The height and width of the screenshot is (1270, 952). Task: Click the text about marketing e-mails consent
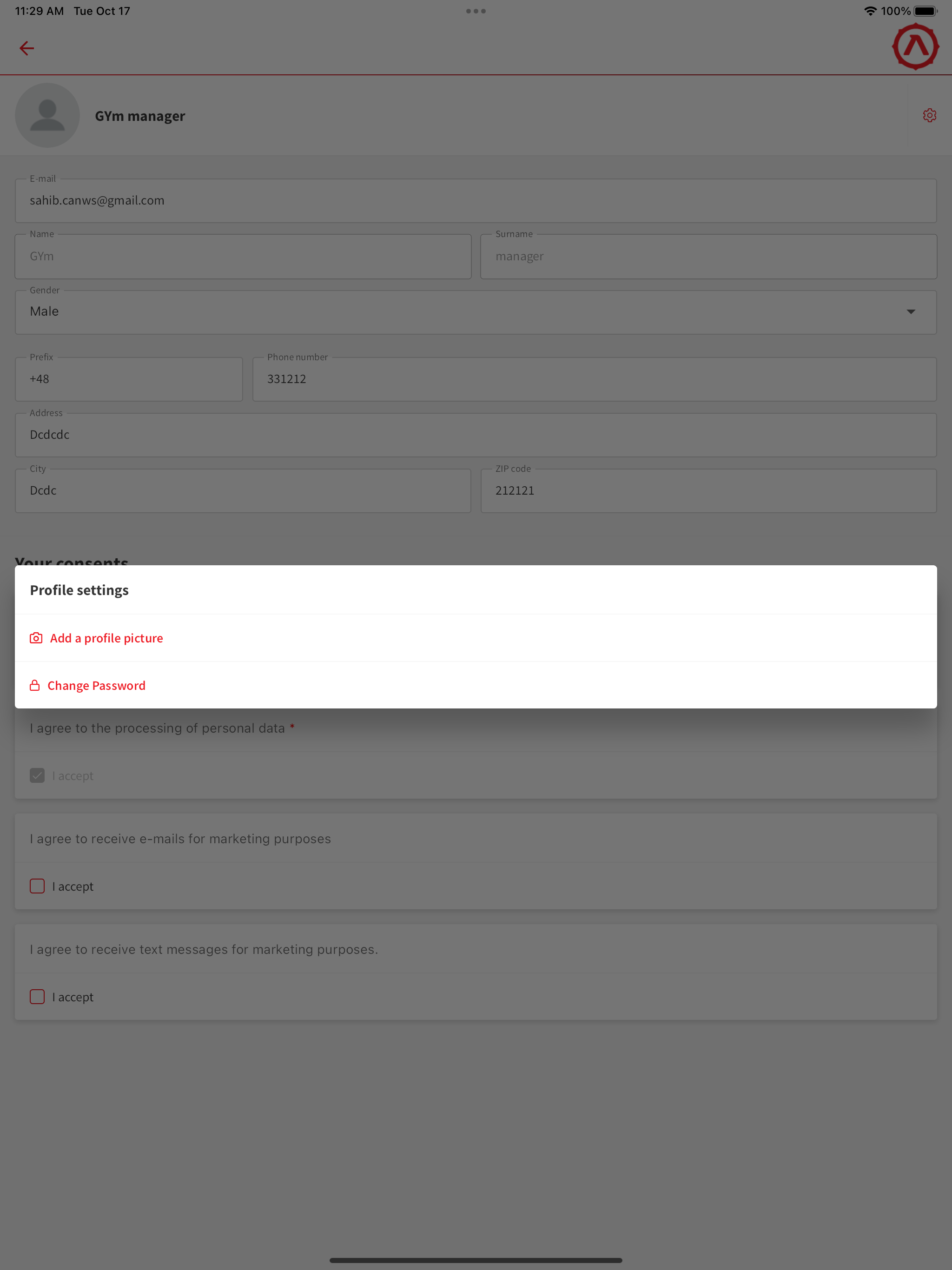point(180,839)
